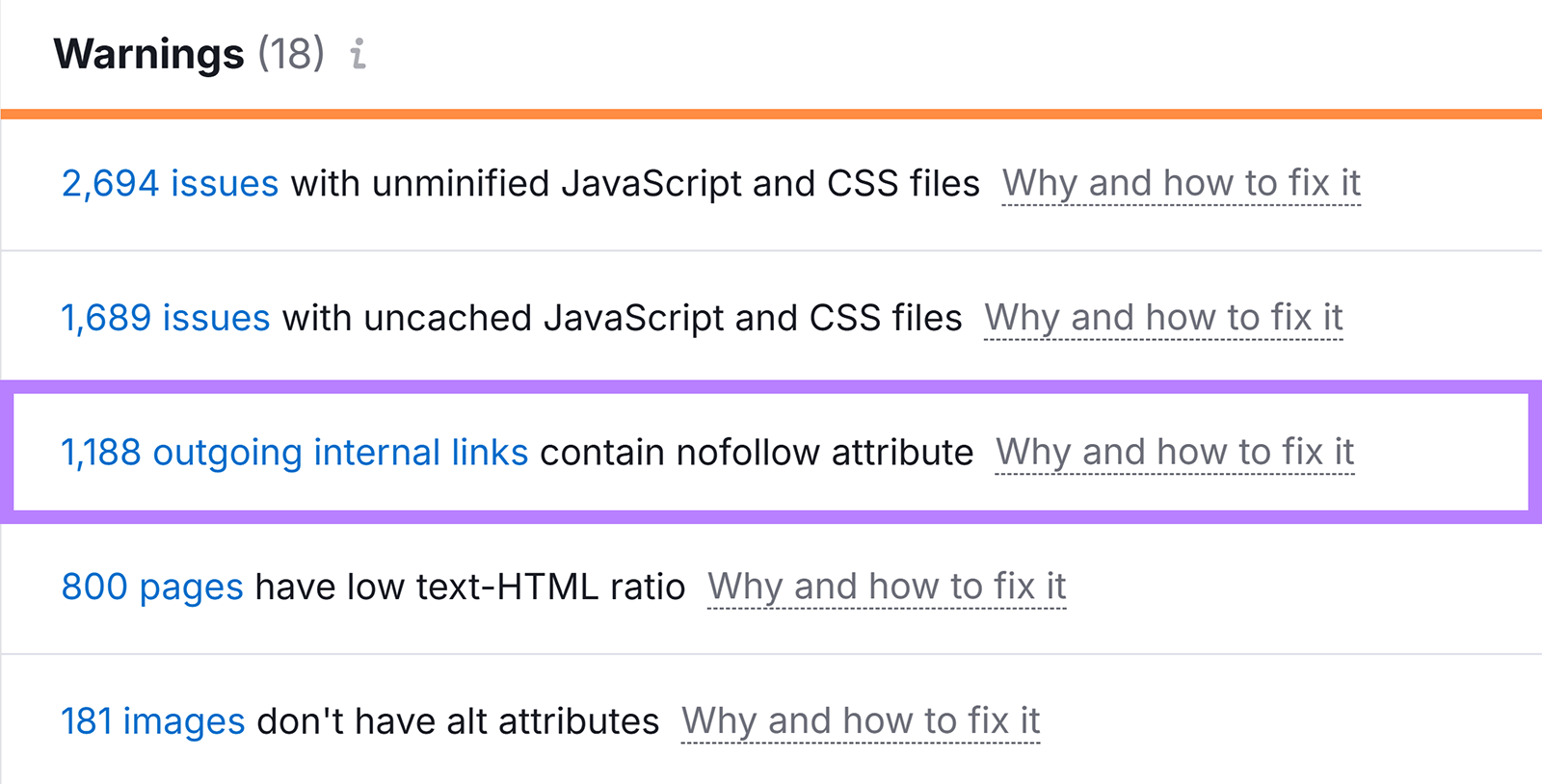Click the "with uncached JavaScript and CSS files" text
This screenshot has width=1542, height=784.
pos(622,318)
